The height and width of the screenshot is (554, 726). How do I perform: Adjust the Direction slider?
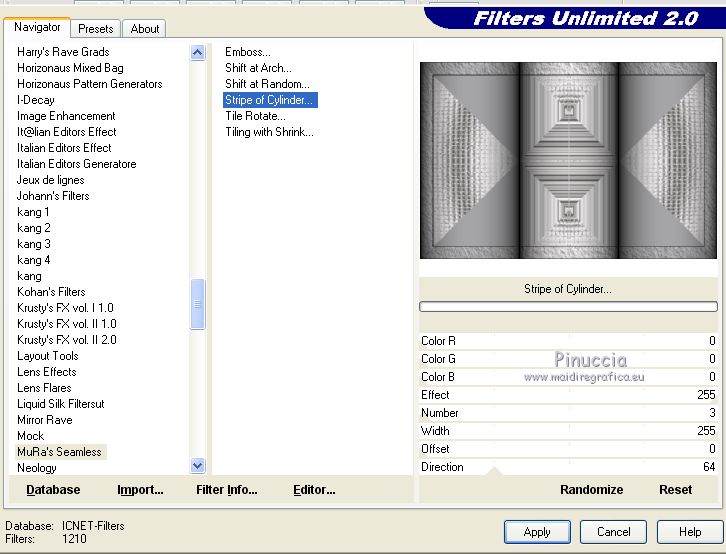568,467
